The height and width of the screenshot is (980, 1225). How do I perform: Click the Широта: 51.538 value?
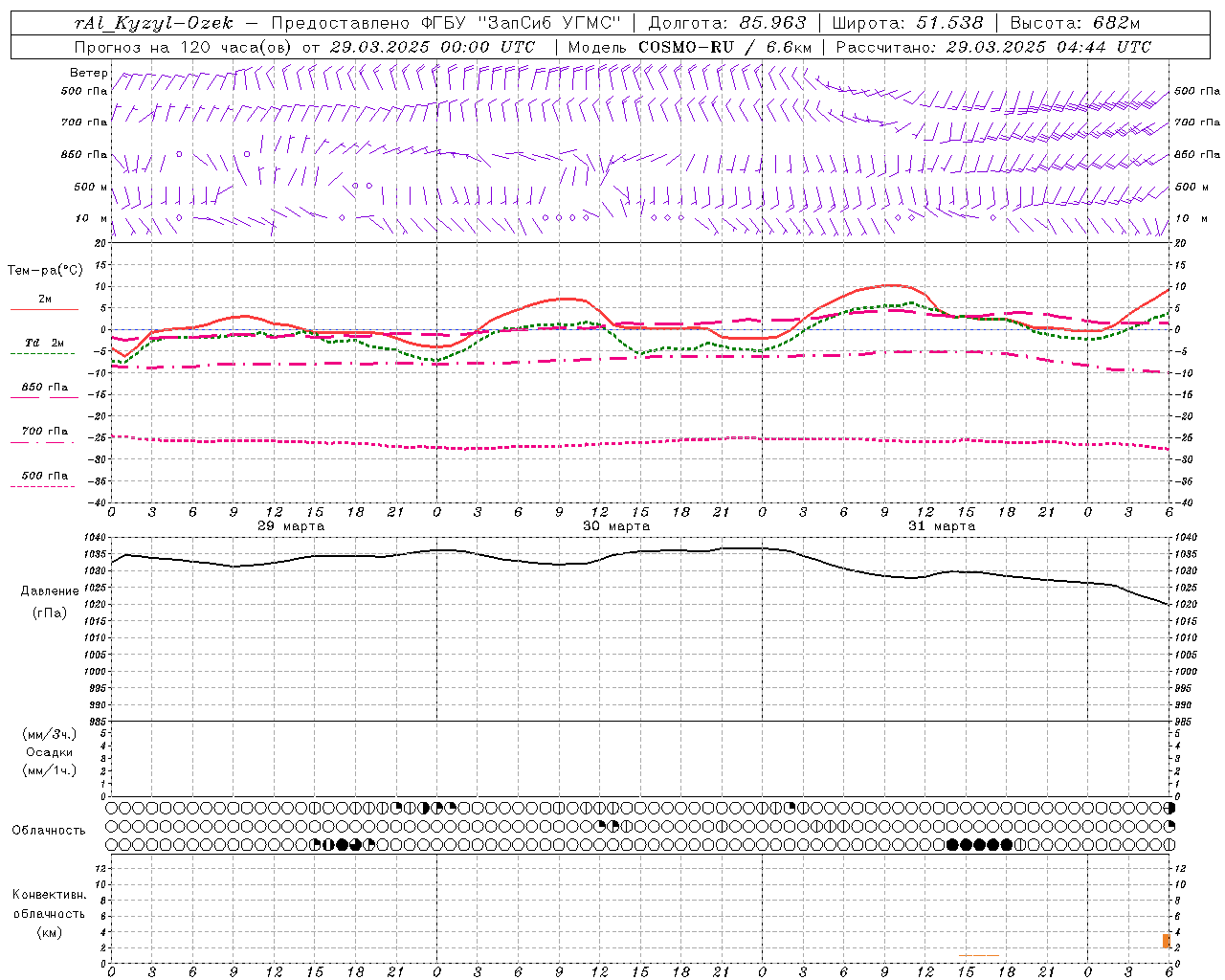click(x=907, y=23)
